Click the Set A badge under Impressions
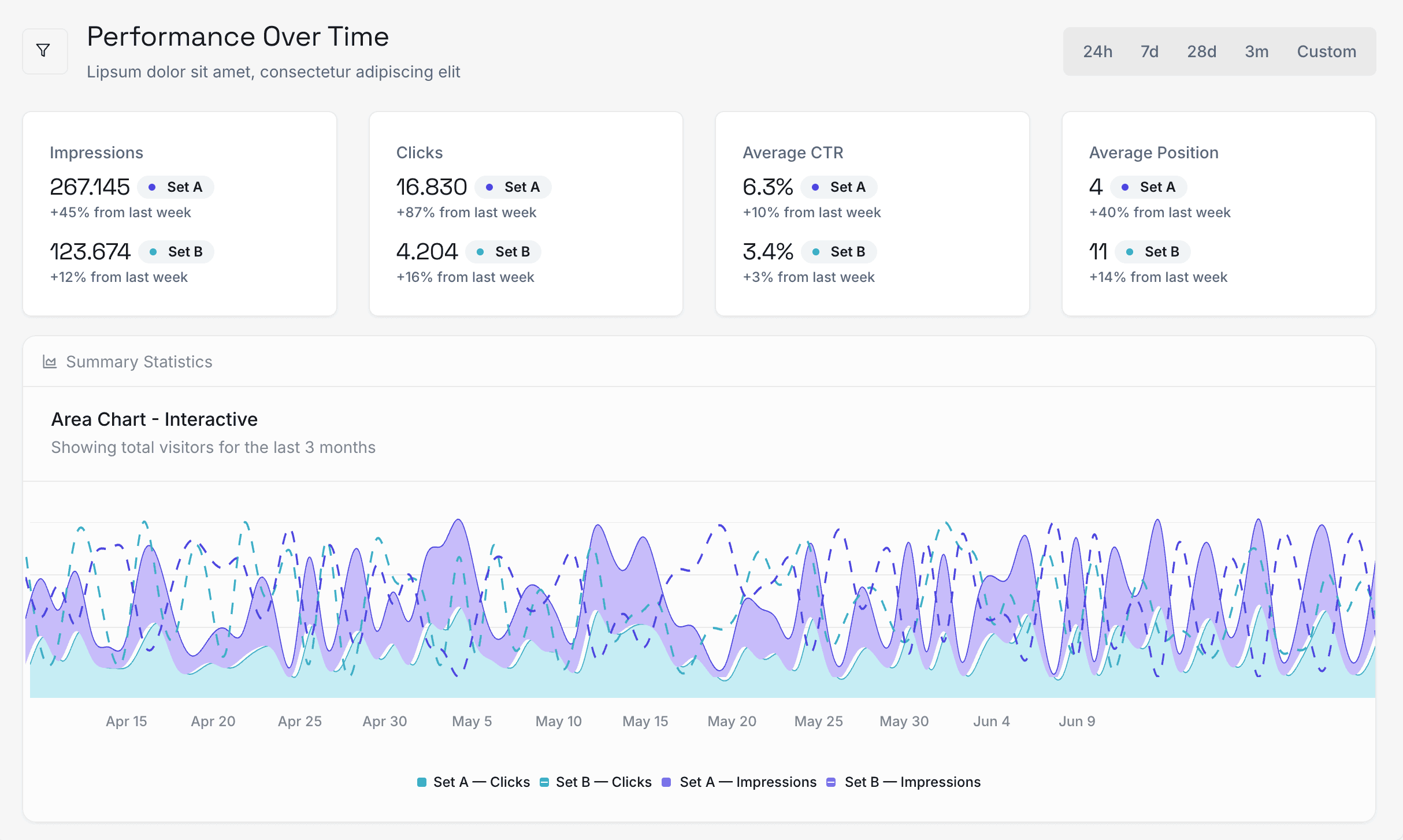The width and height of the screenshot is (1403, 840). [x=176, y=187]
